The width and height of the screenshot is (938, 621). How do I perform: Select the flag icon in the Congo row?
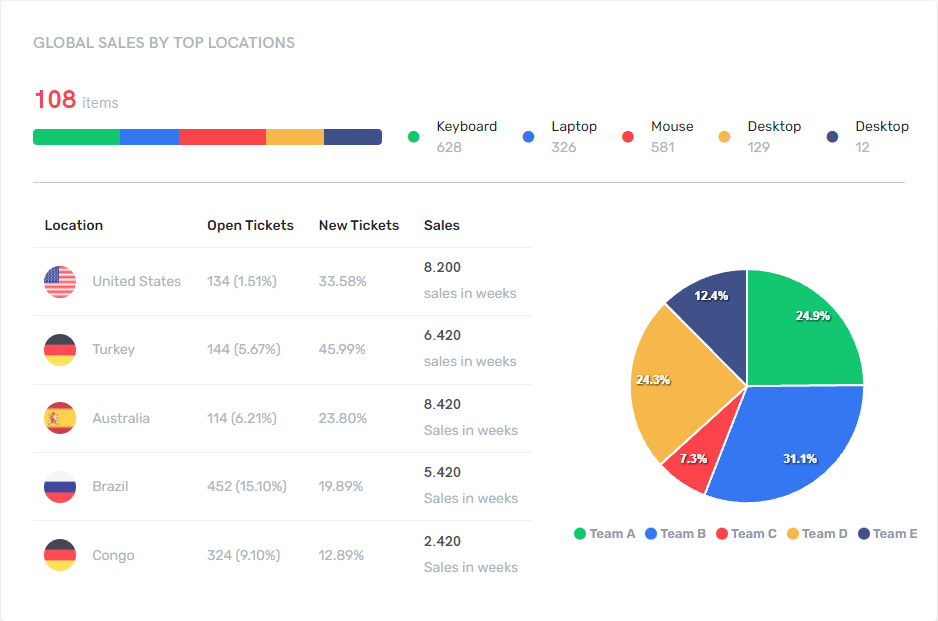[x=60, y=555]
